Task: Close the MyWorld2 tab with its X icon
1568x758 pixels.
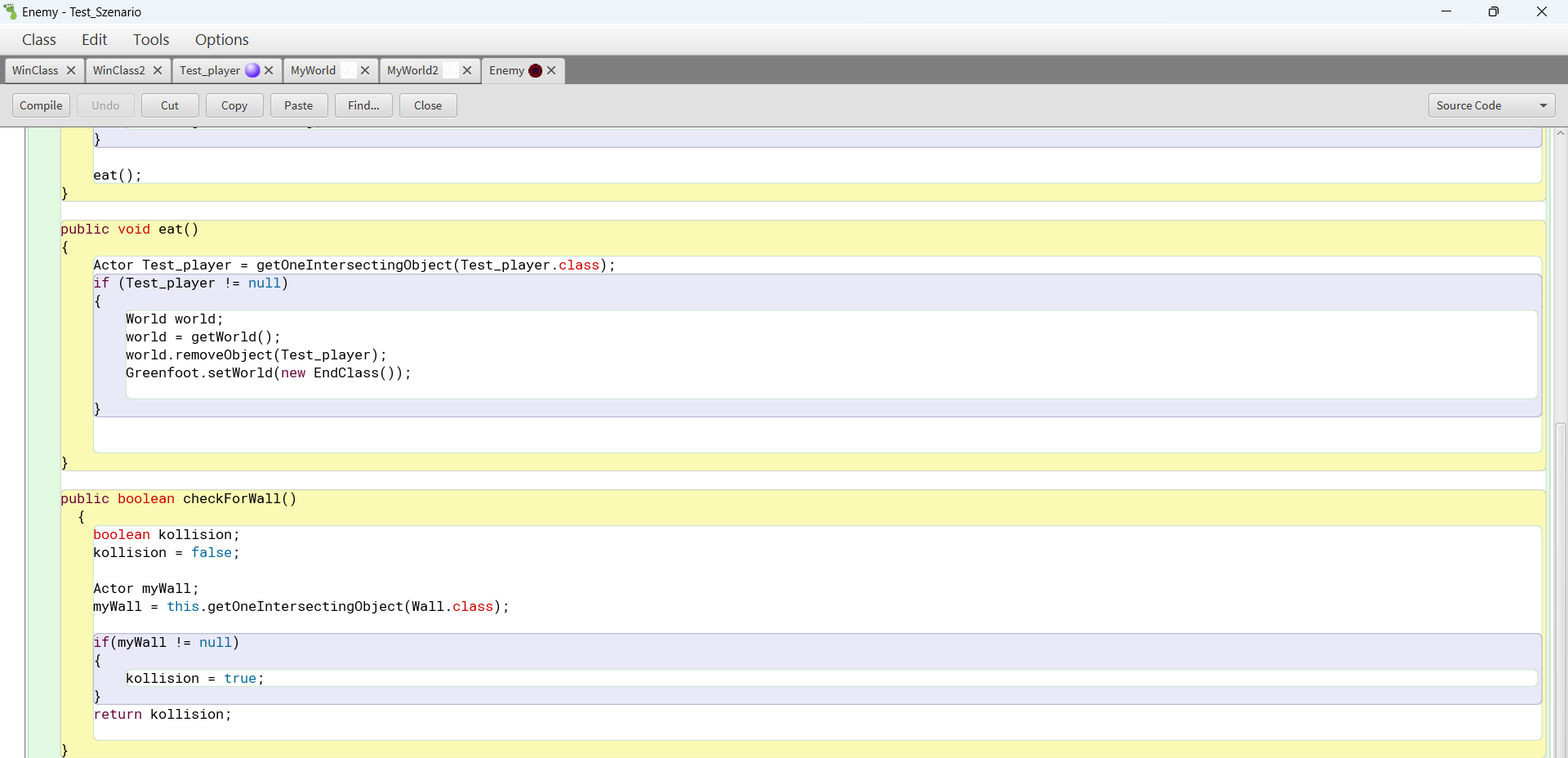Action: 467,70
